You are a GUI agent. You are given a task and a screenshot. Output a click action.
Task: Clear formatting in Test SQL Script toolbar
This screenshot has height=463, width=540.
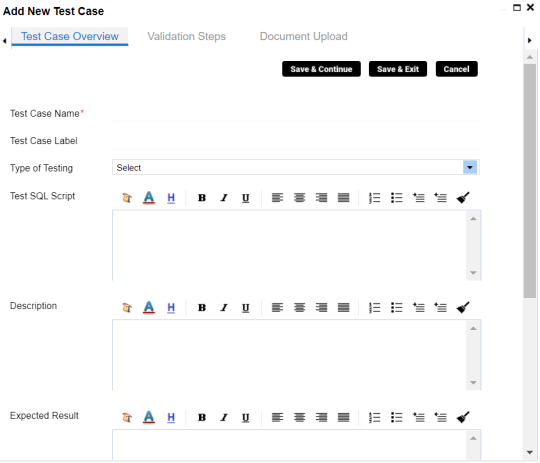click(463, 198)
